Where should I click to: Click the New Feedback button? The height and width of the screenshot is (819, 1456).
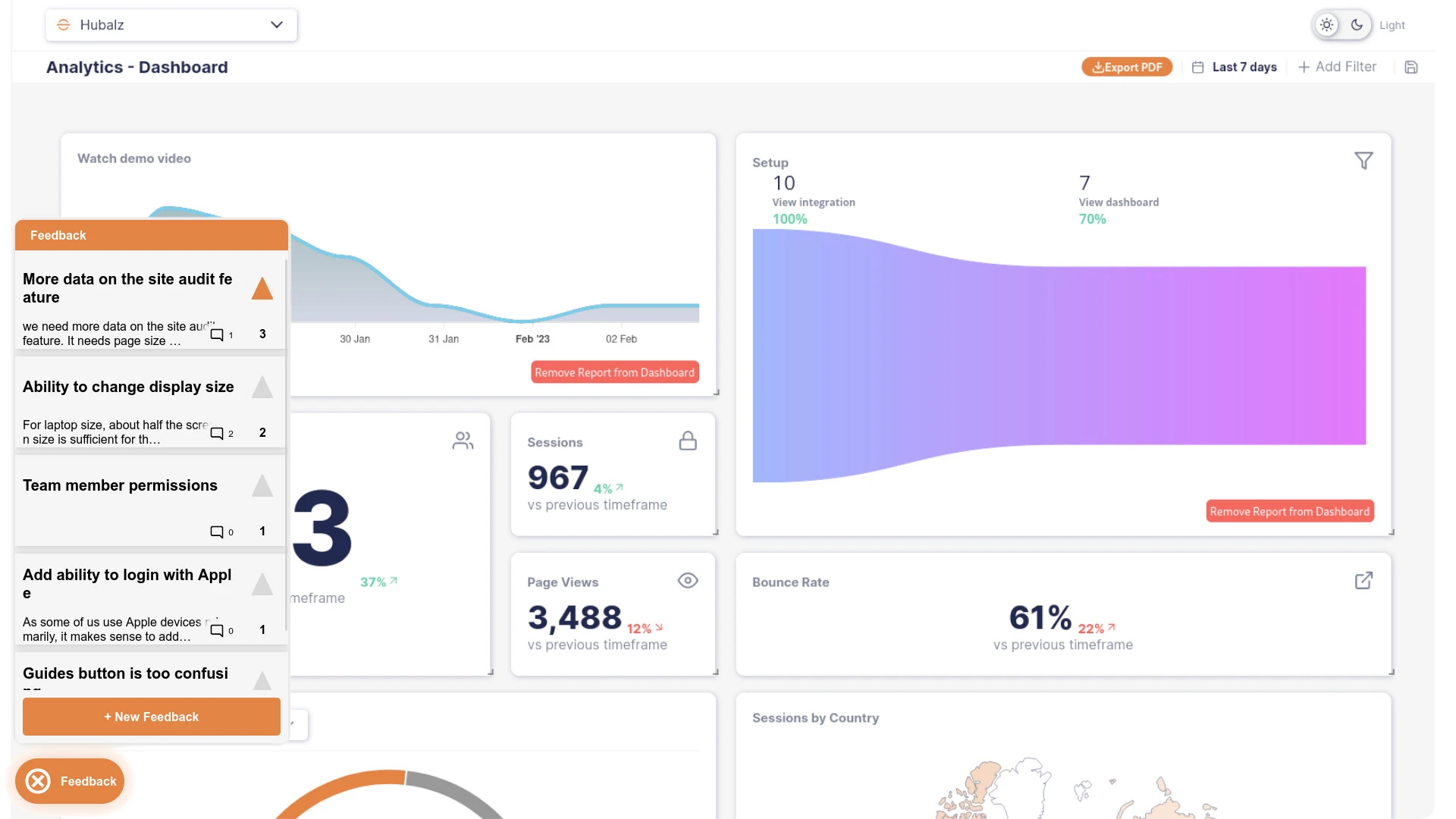152,717
